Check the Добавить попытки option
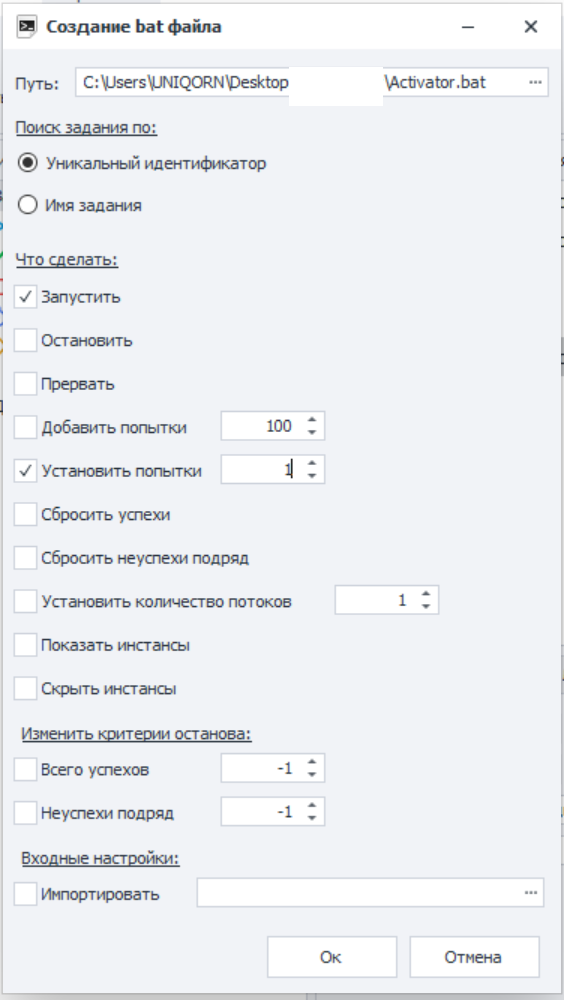Image resolution: width=564 pixels, height=1000 pixels. point(26,427)
